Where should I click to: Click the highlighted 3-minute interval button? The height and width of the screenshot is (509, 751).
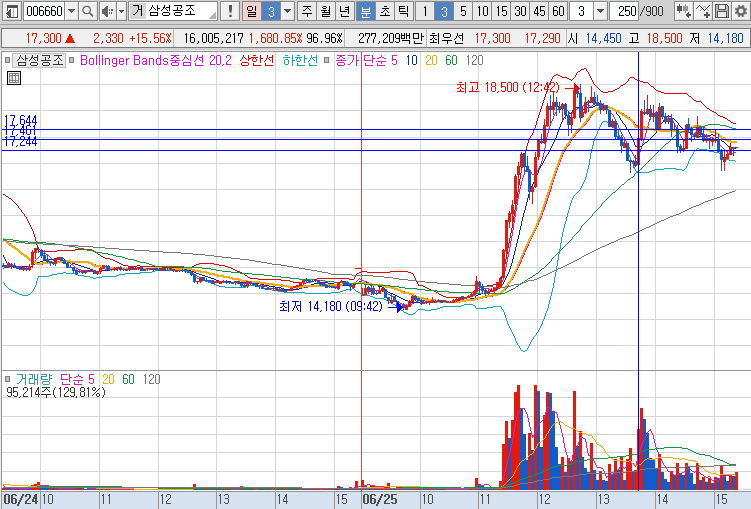[x=444, y=11]
